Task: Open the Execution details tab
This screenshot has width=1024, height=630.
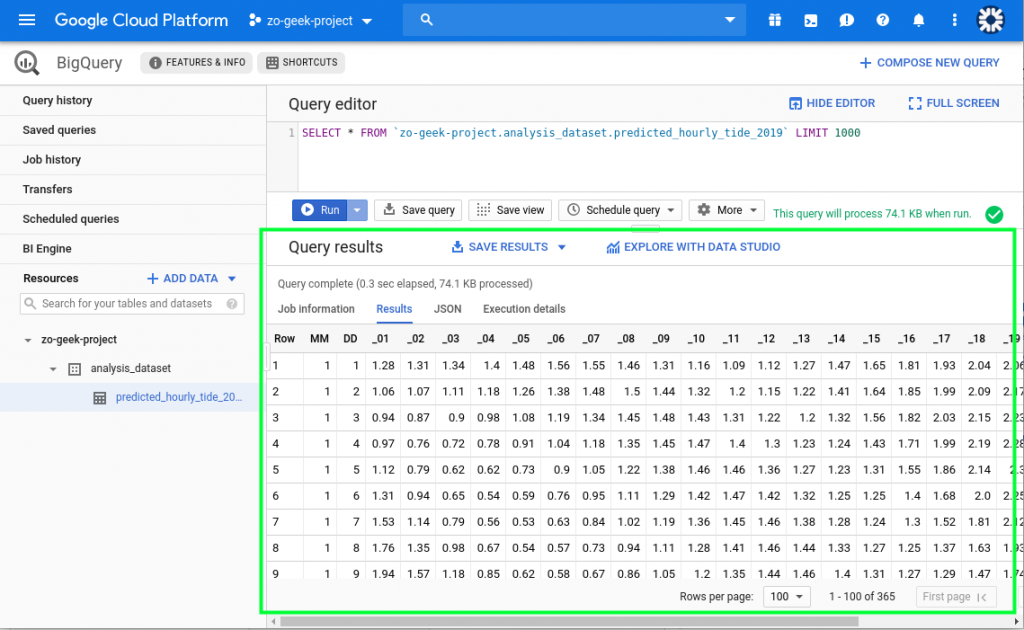Action: click(x=524, y=309)
